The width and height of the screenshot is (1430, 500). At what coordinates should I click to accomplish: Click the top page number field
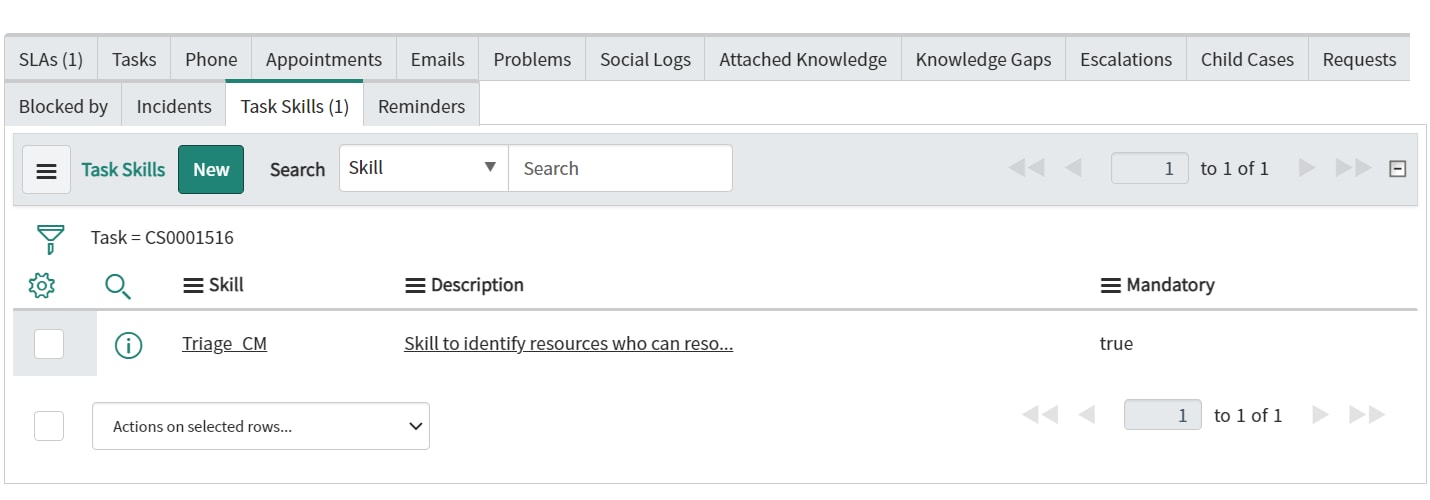pos(1149,168)
